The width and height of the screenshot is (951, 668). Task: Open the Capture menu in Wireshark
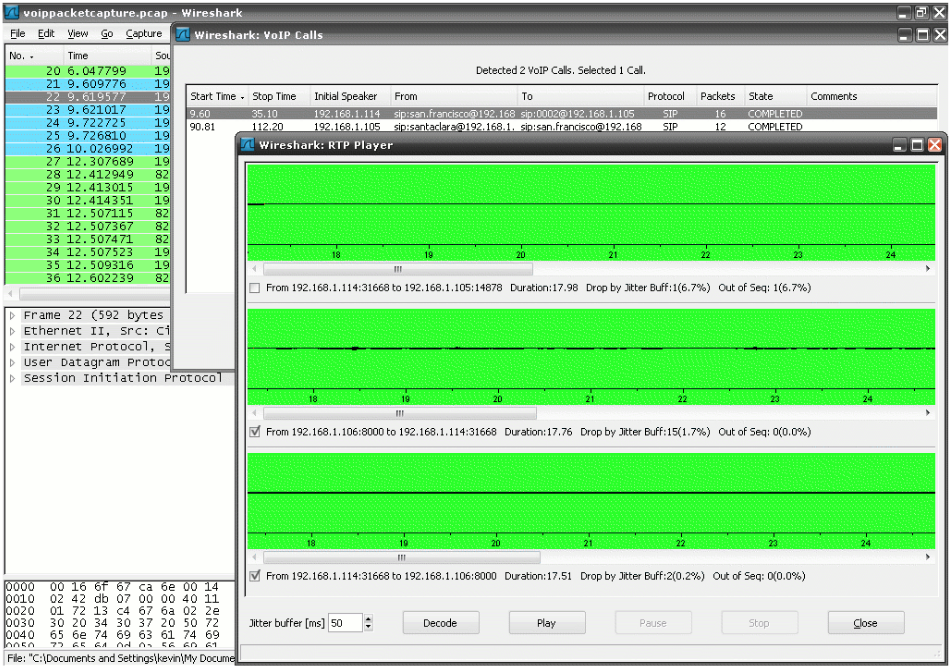coord(144,33)
